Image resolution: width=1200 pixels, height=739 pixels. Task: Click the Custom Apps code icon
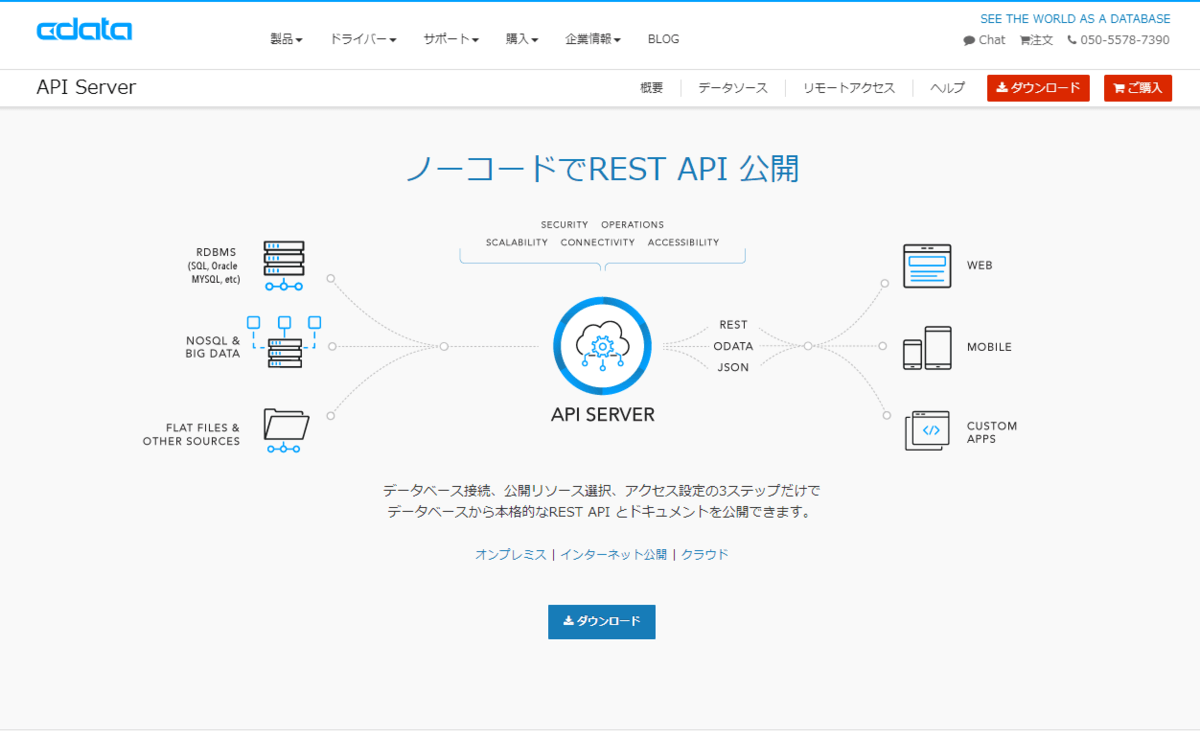click(927, 431)
